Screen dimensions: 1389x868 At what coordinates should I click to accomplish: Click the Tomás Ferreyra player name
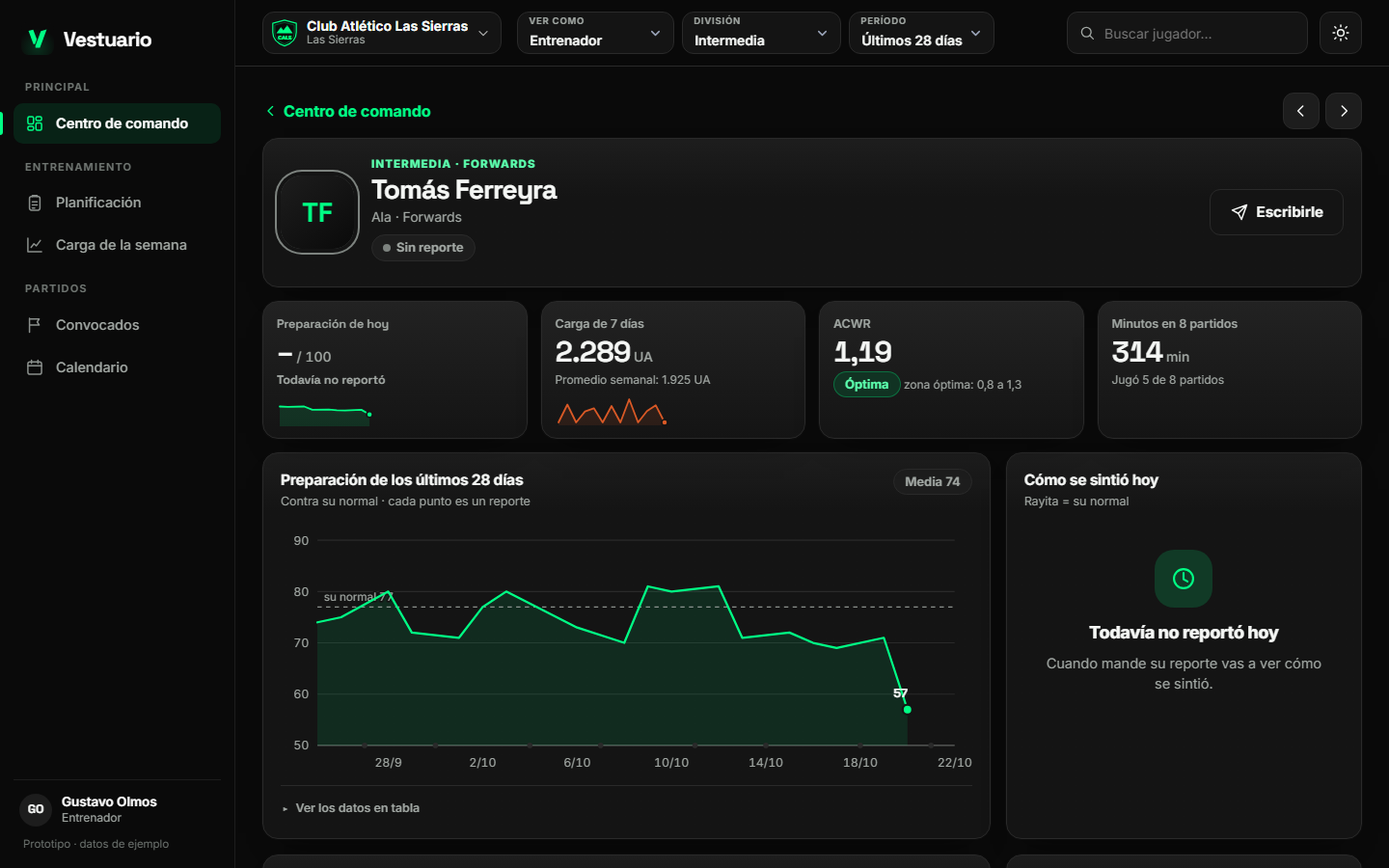[464, 190]
